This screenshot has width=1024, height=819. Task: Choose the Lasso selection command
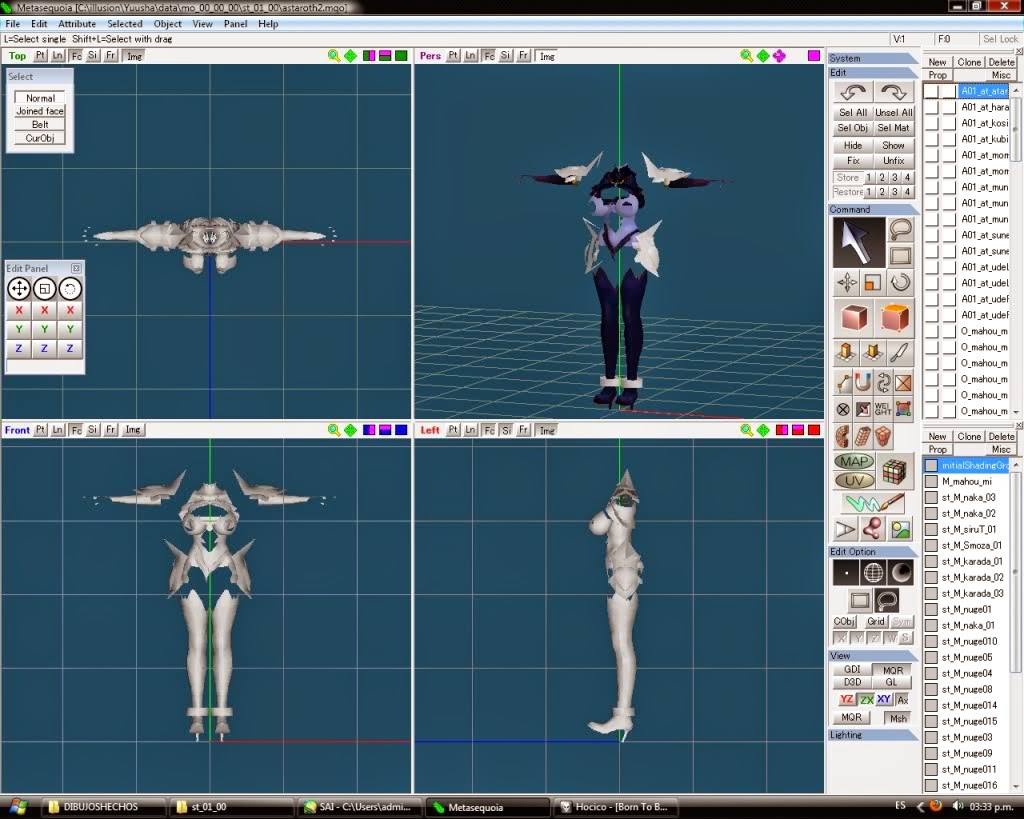point(901,229)
